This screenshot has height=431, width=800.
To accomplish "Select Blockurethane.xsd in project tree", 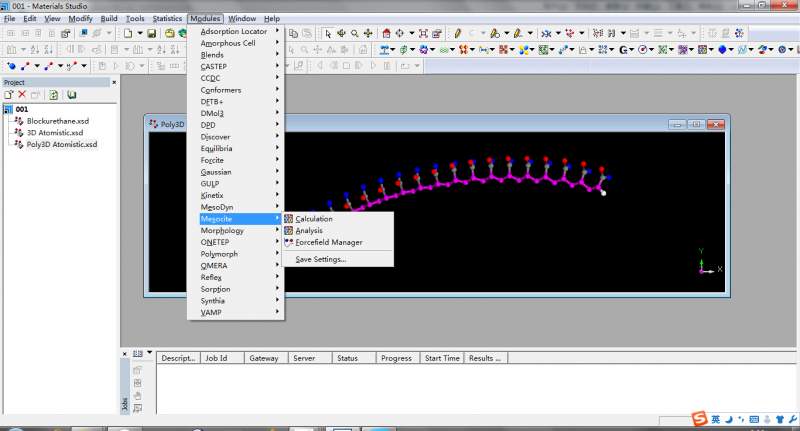I will (58, 121).
